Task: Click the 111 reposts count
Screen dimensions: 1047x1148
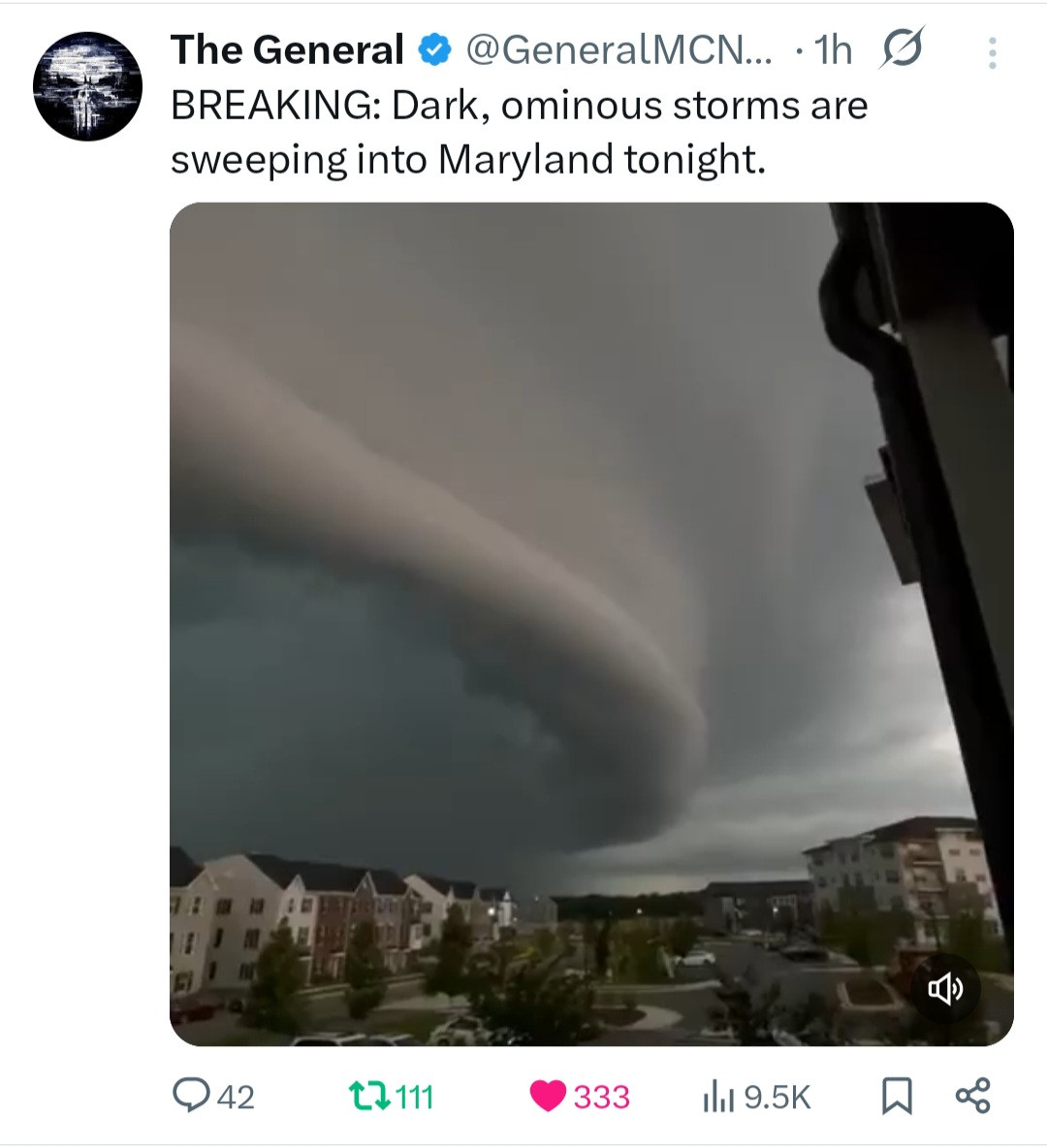Action: click(x=414, y=1097)
